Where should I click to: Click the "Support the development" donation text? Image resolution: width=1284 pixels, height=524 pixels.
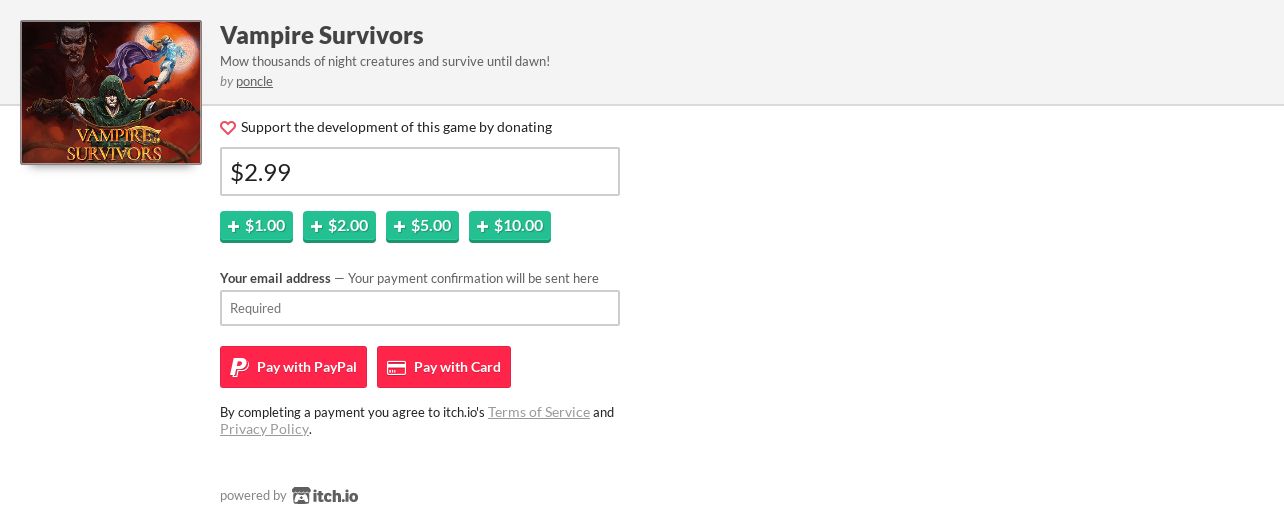click(x=396, y=127)
